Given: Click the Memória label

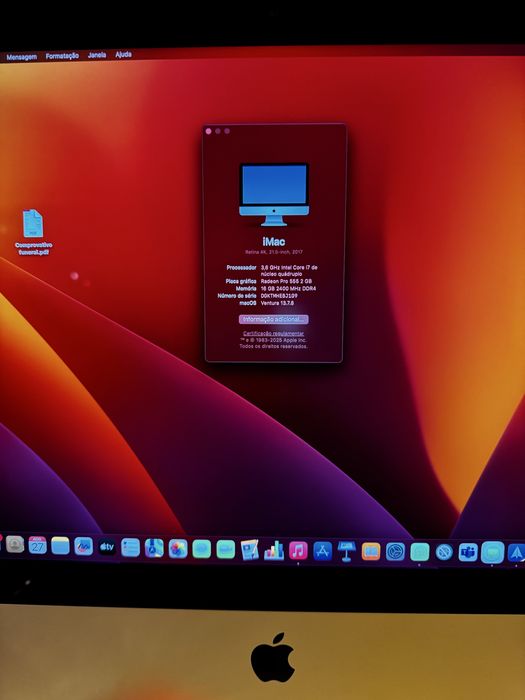Looking at the screenshot, I should [x=246, y=288].
